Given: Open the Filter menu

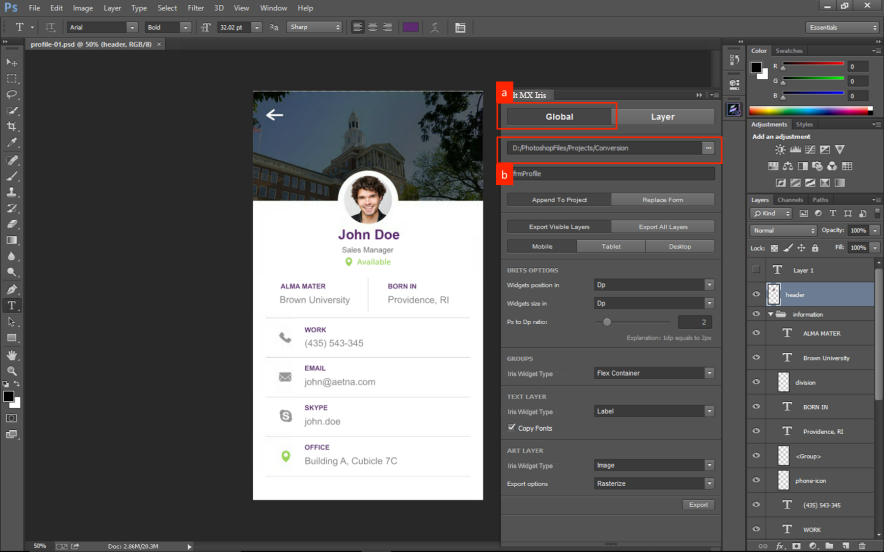Looking at the screenshot, I should pos(195,7).
